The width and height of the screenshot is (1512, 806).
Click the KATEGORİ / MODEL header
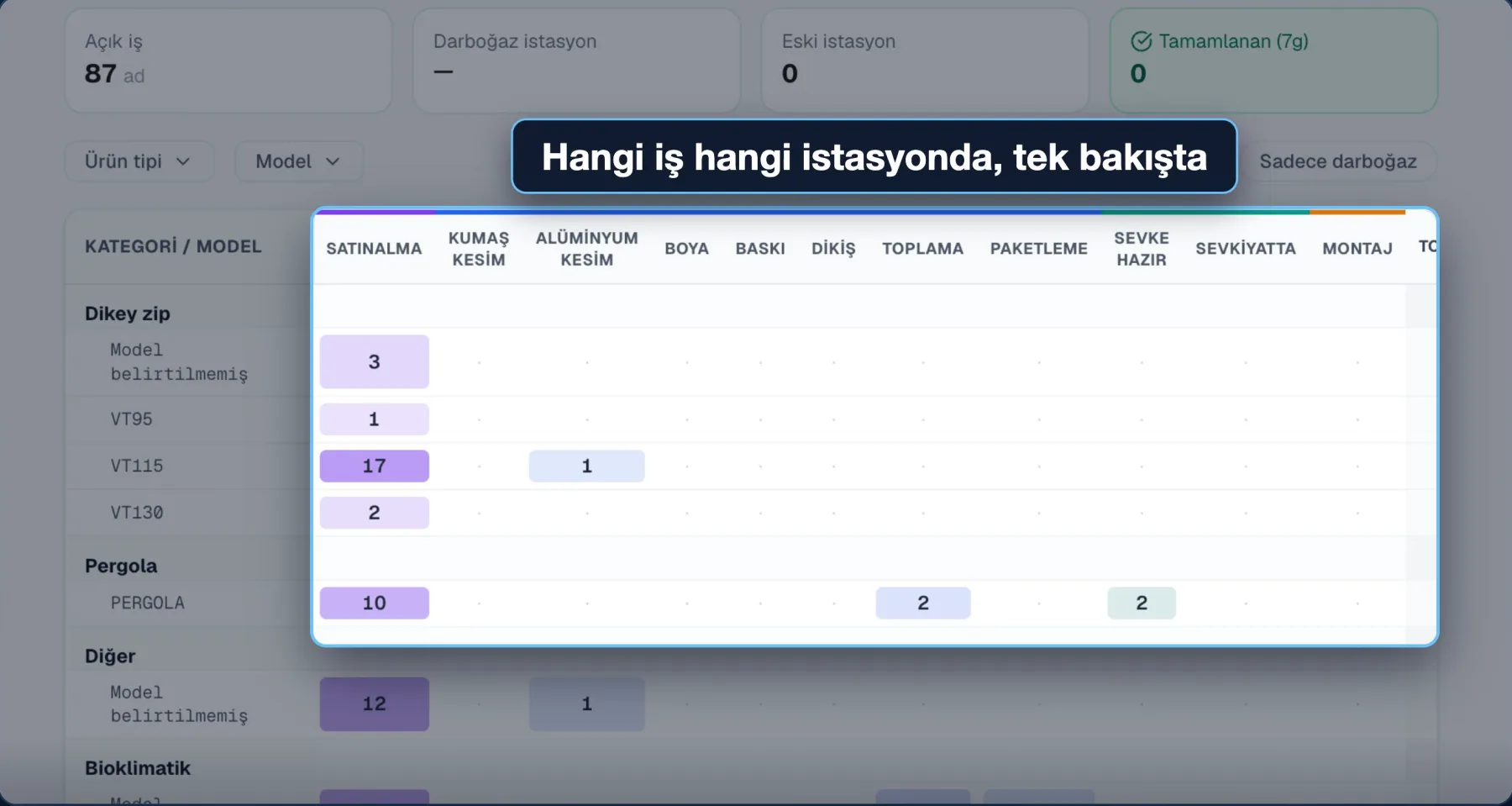[x=173, y=246]
